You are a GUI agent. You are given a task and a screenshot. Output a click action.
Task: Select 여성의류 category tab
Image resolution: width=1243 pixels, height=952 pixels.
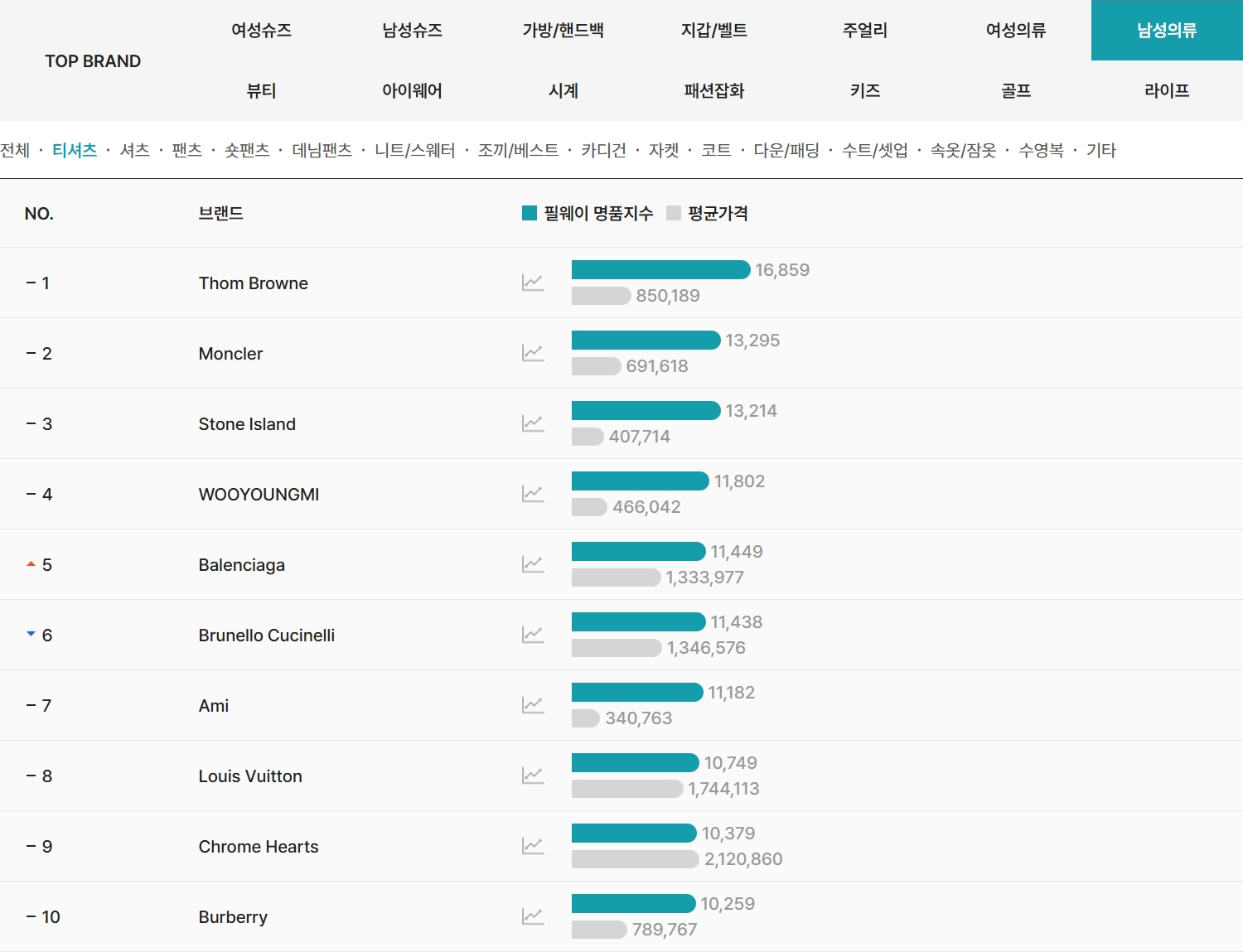pyautogui.click(x=1015, y=31)
